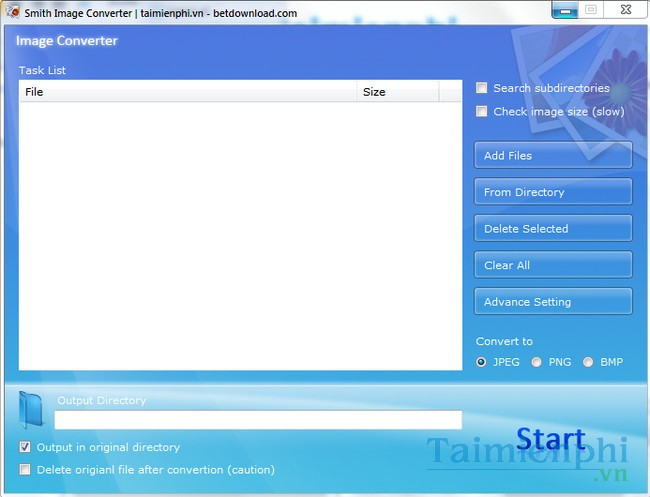Click the Output Directory folder icon
650x497 pixels.
point(31,410)
